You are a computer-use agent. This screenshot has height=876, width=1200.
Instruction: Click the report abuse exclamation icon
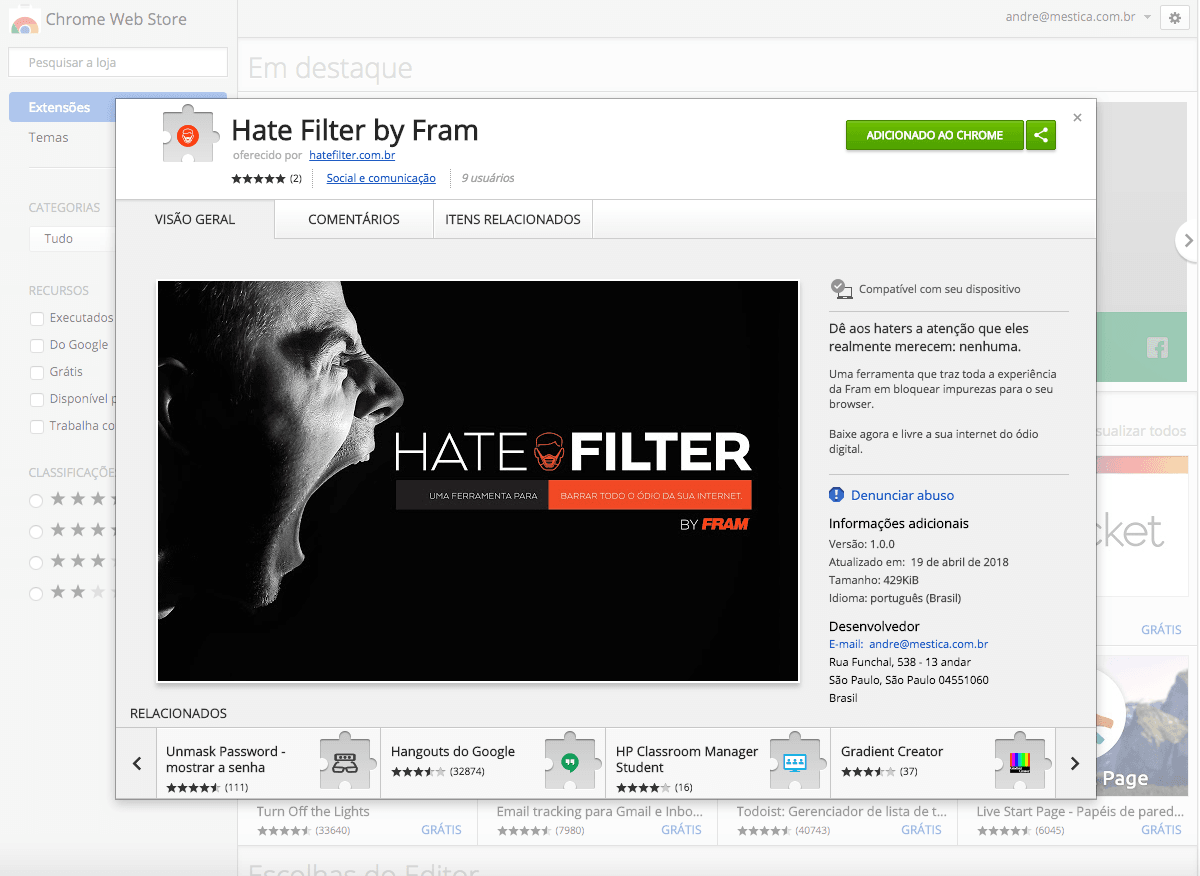[x=837, y=495]
